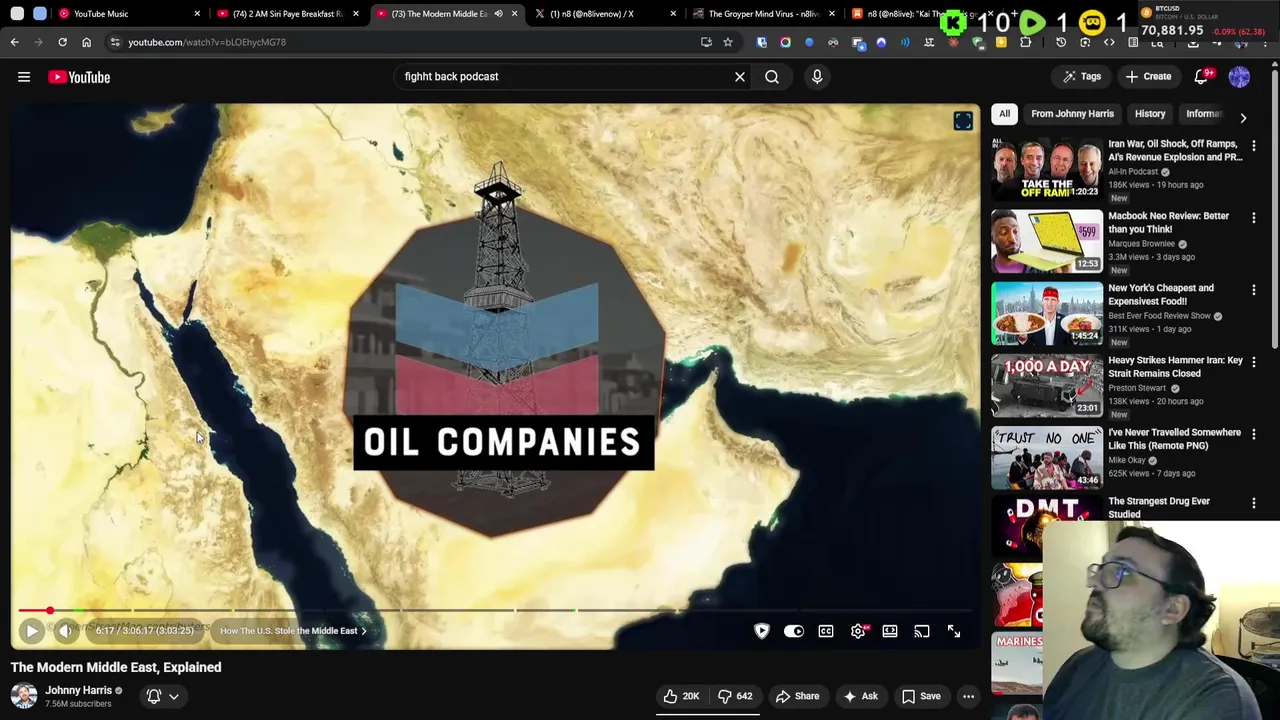1280x720 pixels.
Task: Bookmark this page with the star
Action: pos(728,42)
